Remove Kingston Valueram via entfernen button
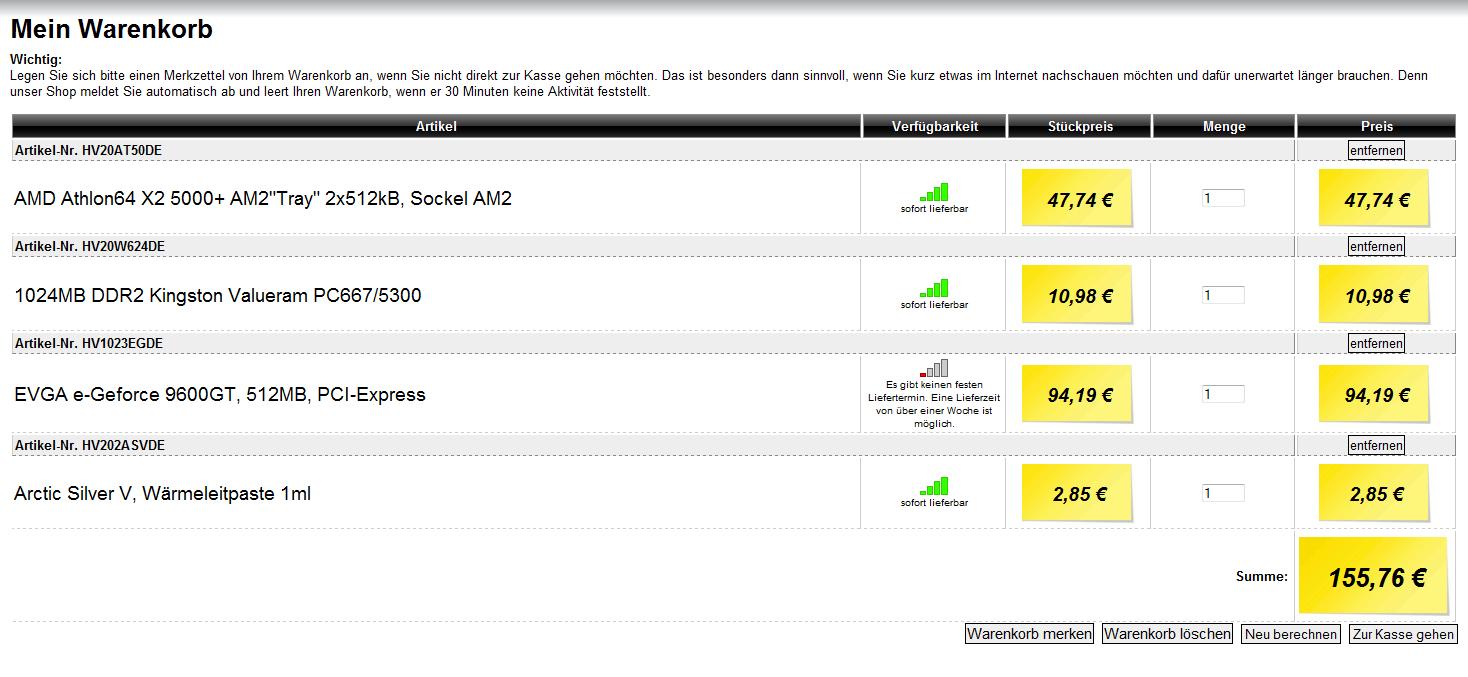The width and height of the screenshot is (1468, 677). click(1376, 246)
